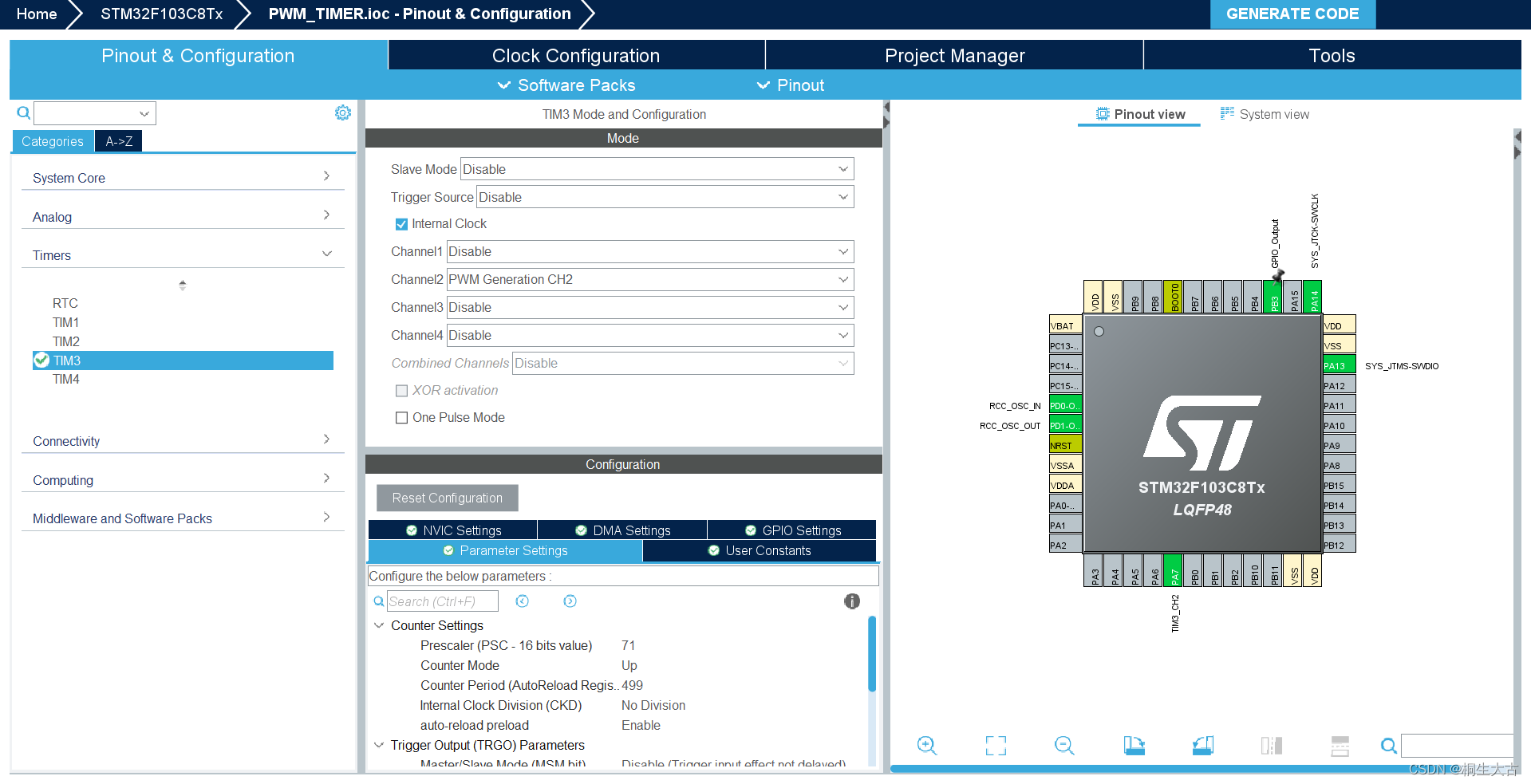Image resolution: width=1531 pixels, height=784 pixels.
Task: Click the Parameter Settings vertical scrollbar
Action: pyautogui.click(x=872, y=654)
